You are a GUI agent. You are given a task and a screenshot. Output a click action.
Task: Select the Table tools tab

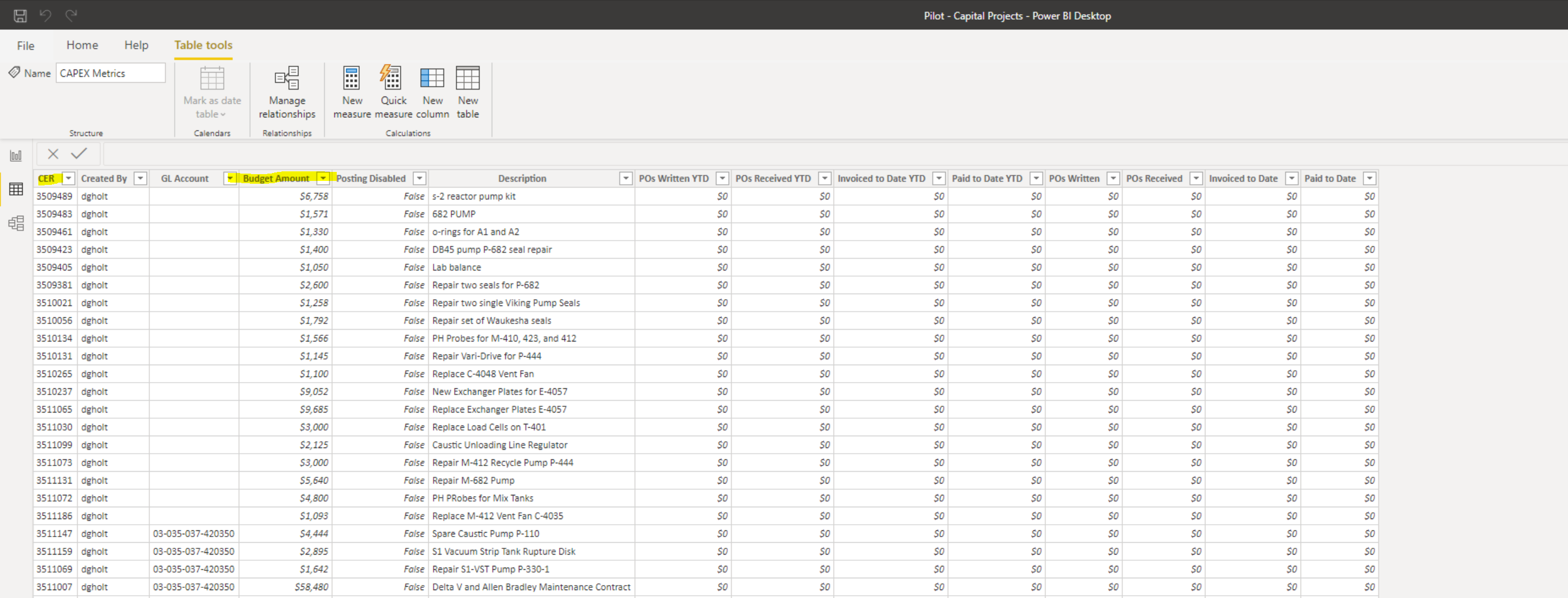coord(203,45)
